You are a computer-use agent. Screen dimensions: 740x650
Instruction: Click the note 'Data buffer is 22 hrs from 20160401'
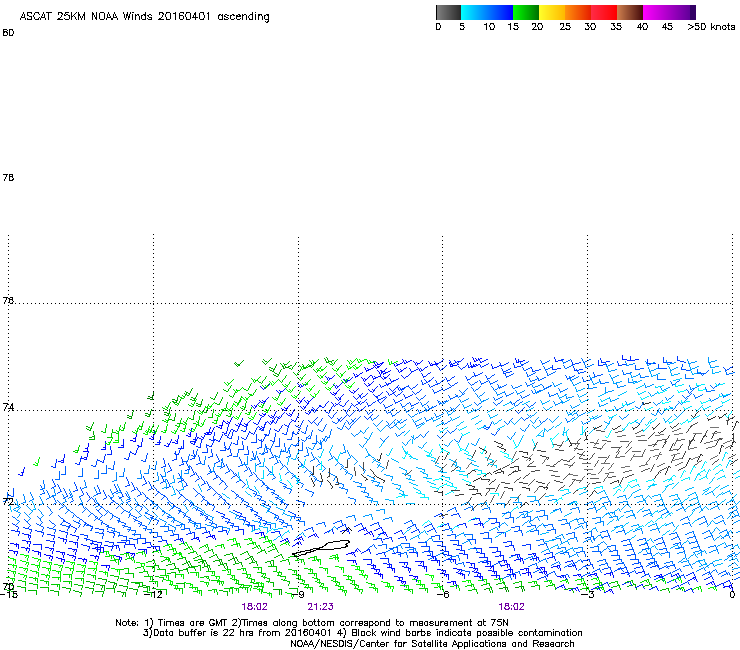pyautogui.click(x=242, y=633)
